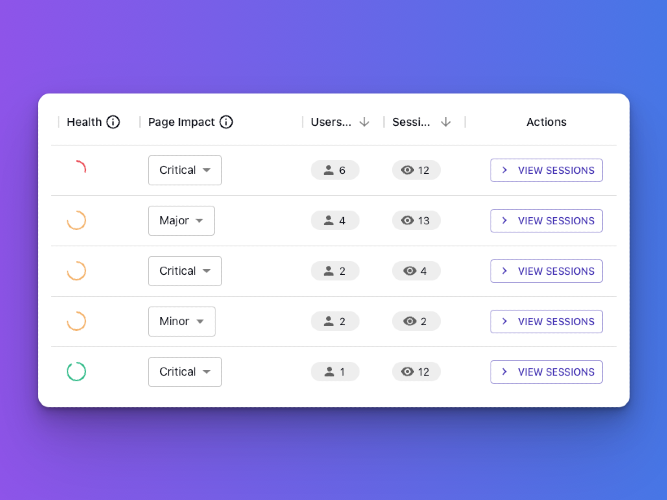This screenshot has height=500, width=667.
Task: Open the Critical dropdown in the 1-user row
Action: point(185,372)
